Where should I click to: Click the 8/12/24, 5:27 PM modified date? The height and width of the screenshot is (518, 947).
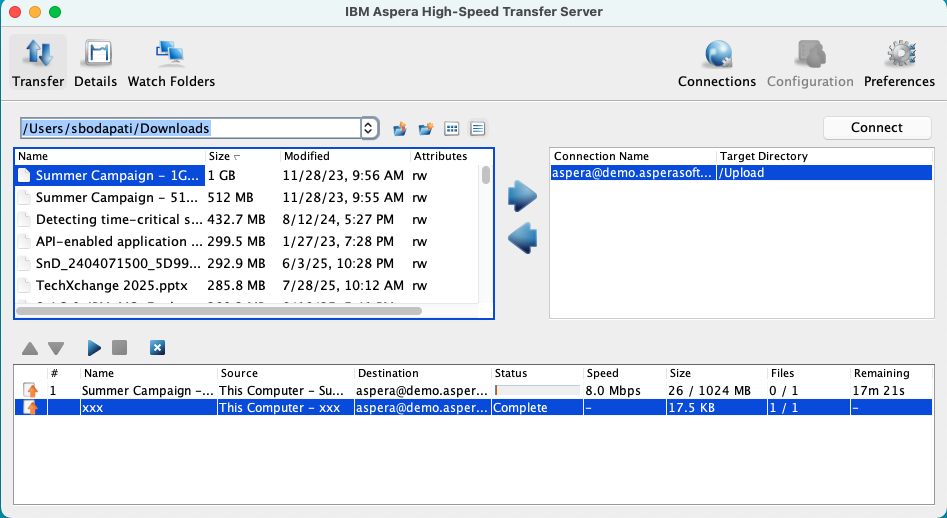338,219
